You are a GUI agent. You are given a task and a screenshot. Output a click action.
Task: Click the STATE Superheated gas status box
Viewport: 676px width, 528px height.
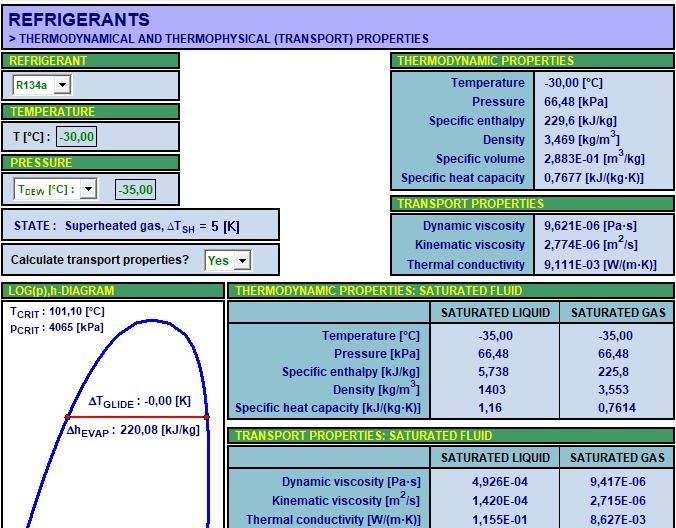(x=140, y=225)
